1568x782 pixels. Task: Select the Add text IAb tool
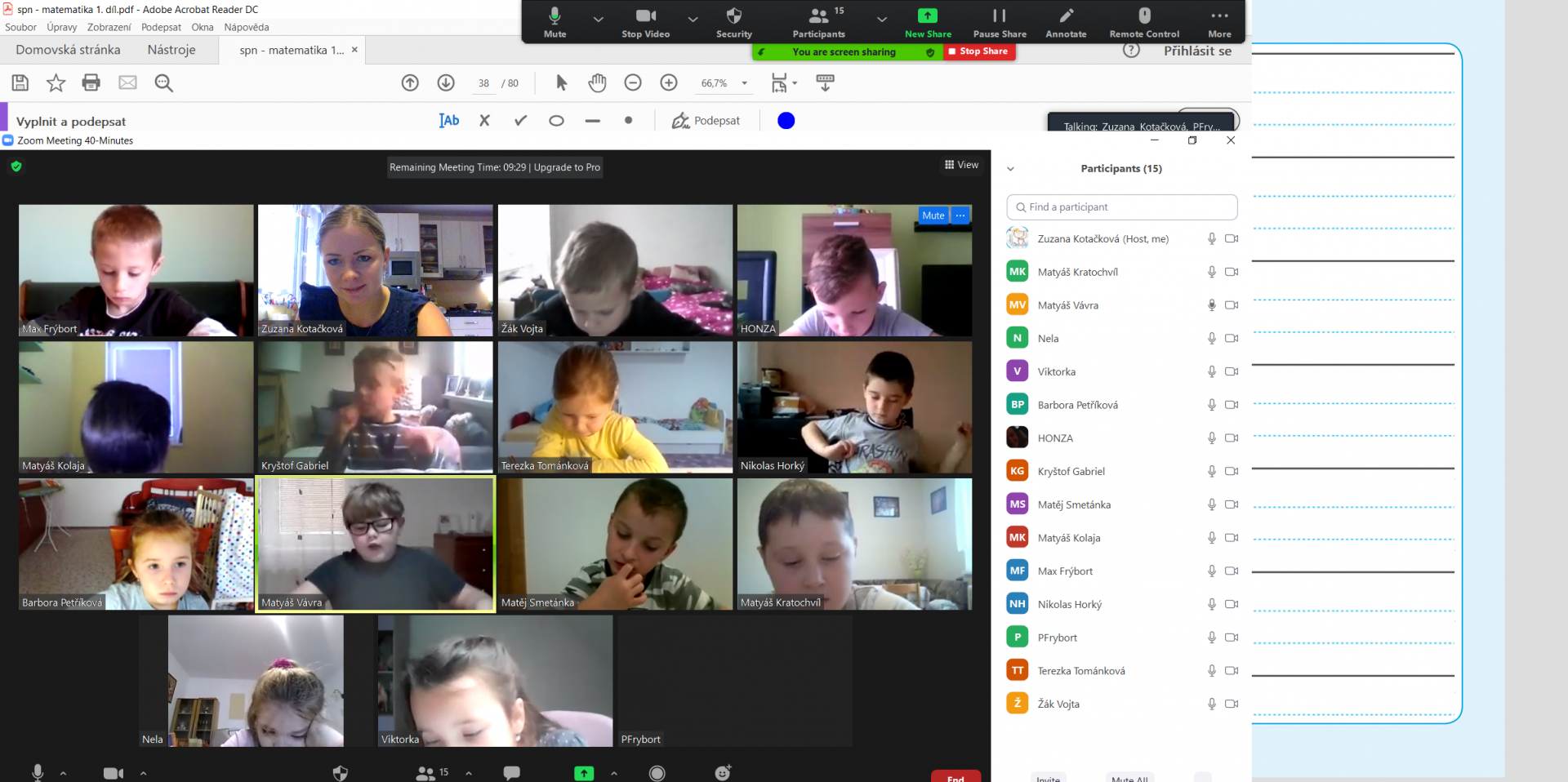click(x=449, y=121)
